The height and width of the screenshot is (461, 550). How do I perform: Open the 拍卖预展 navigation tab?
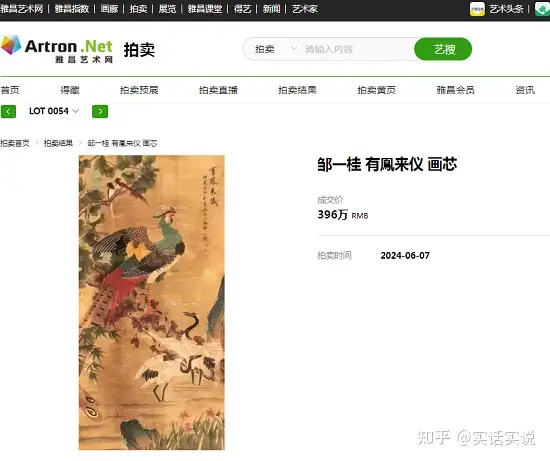pyautogui.click(x=139, y=90)
